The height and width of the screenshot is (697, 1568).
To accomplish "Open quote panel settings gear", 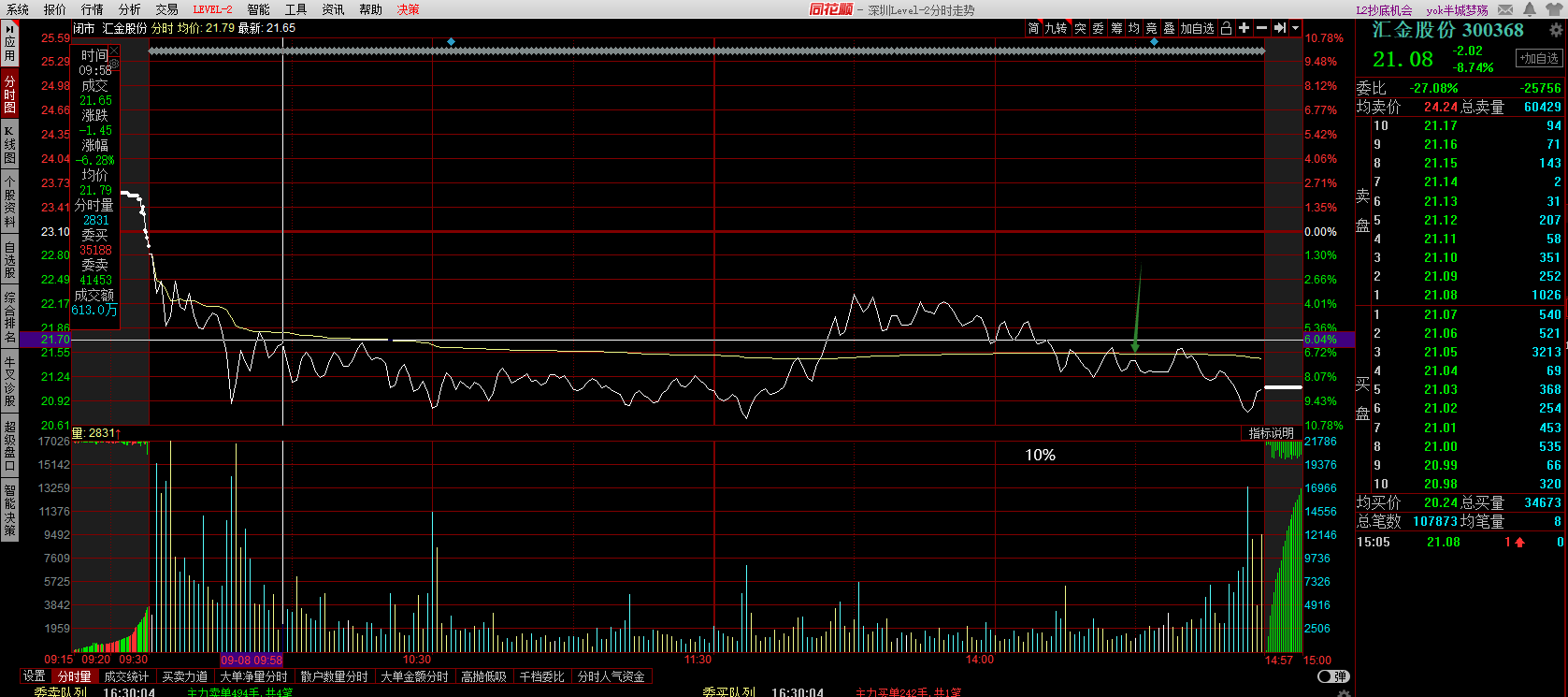I will (1556, 30).
